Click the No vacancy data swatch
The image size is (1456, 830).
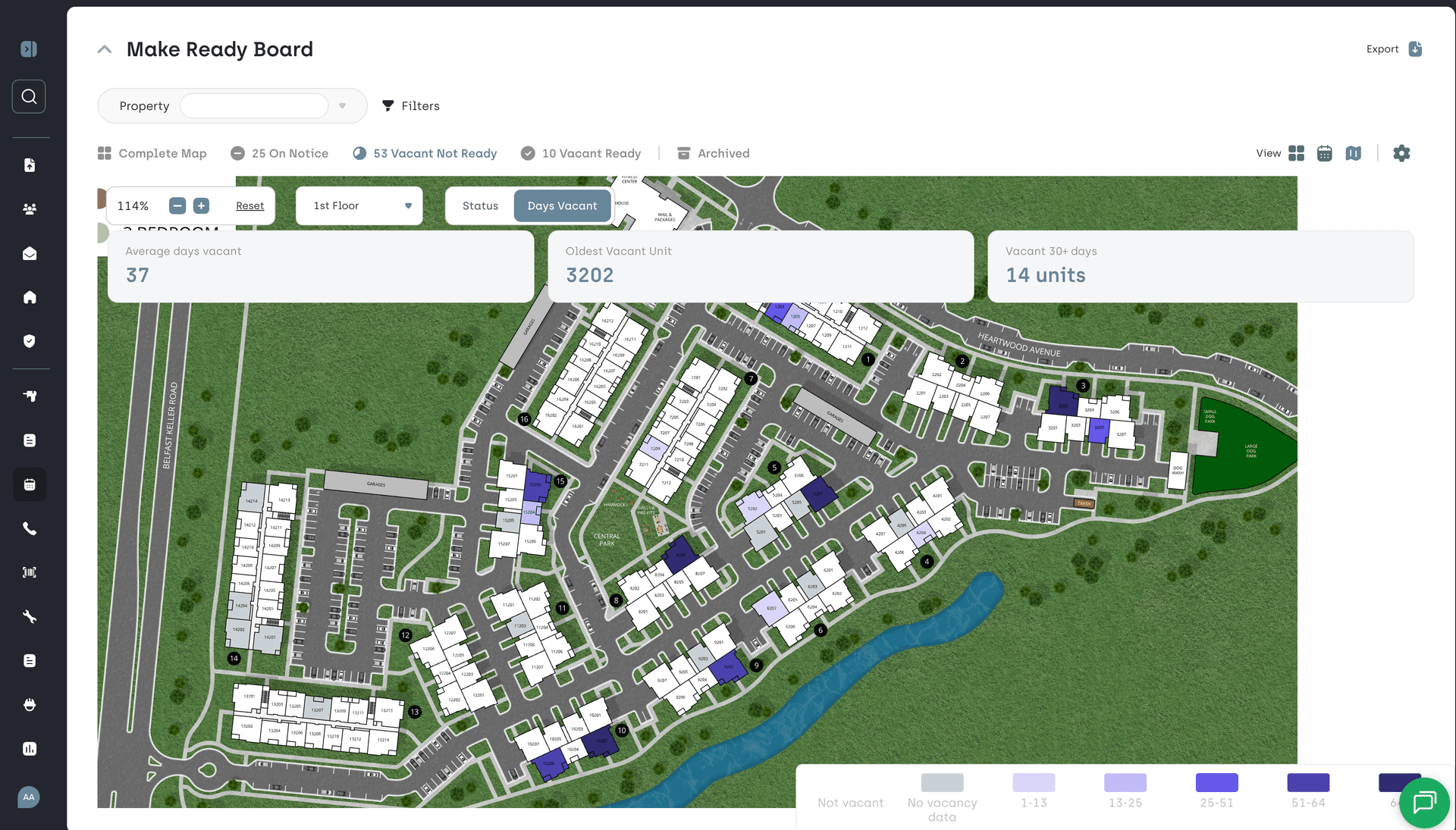[942, 782]
